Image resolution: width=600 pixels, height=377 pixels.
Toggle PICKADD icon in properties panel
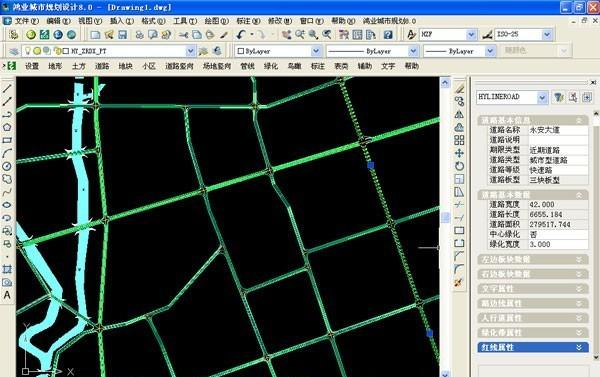(x=587, y=97)
